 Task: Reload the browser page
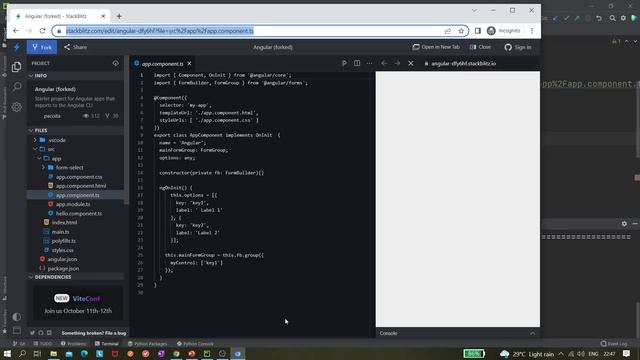pos(42,31)
